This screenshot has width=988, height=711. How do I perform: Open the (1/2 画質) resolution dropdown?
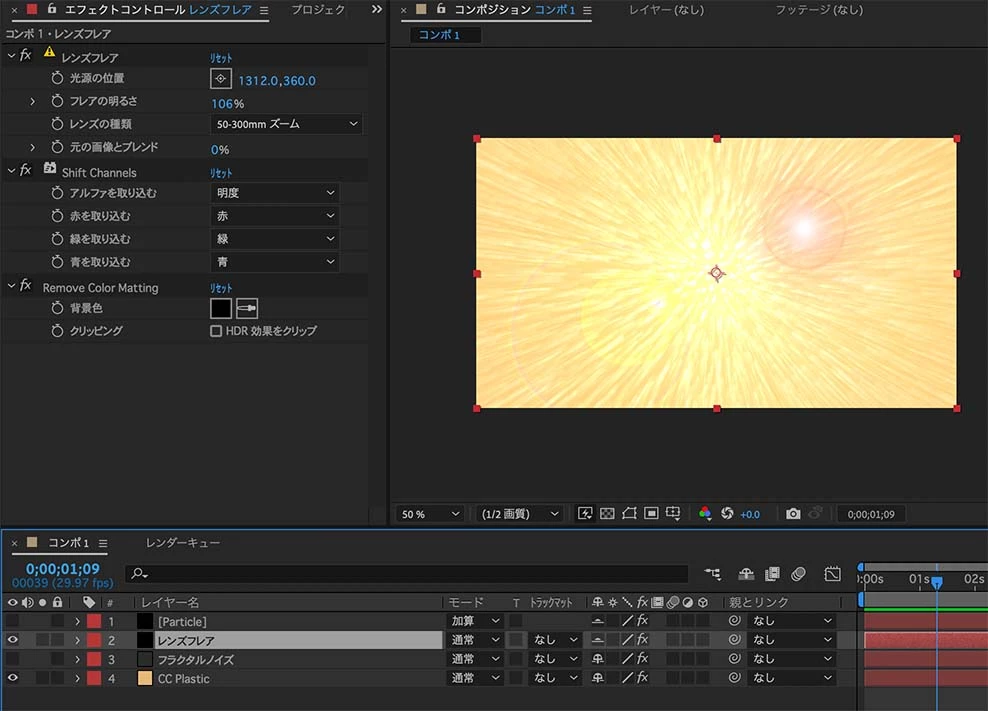pyautogui.click(x=520, y=514)
